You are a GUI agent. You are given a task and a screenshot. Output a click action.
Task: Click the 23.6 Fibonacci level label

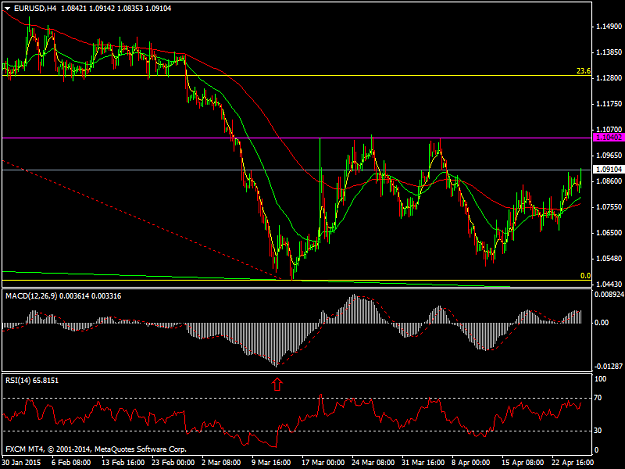(x=583, y=71)
